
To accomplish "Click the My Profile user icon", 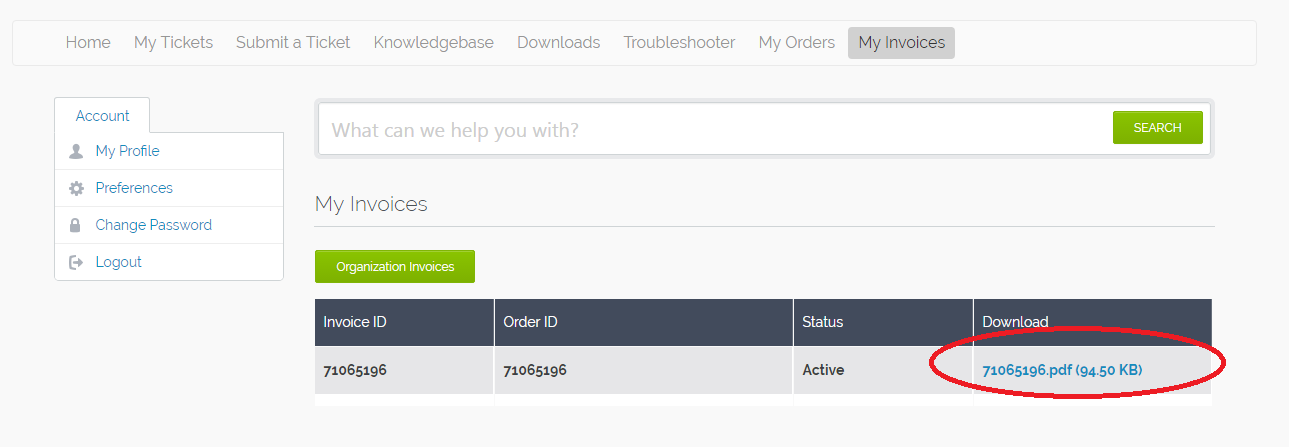I will click(x=76, y=152).
